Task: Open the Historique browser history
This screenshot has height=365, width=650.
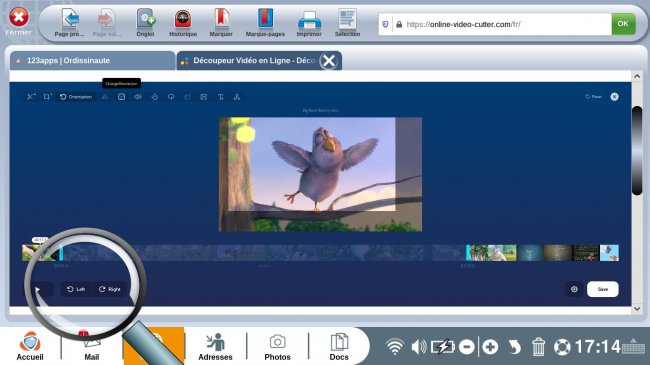Action: click(183, 24)
